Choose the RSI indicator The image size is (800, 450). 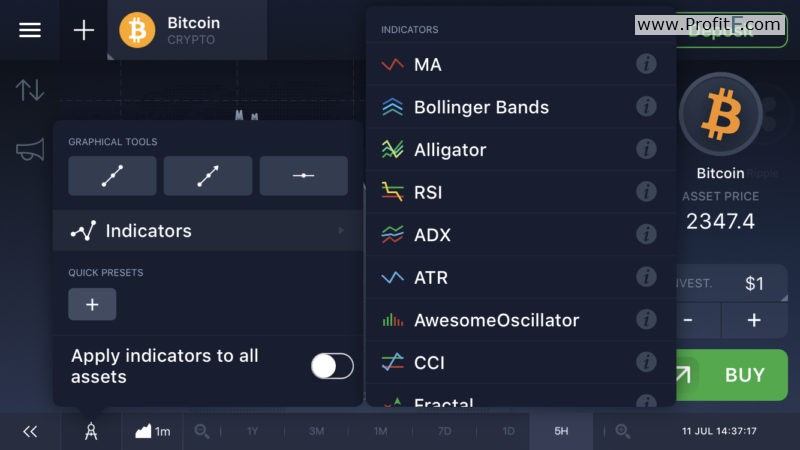[520, 192]
